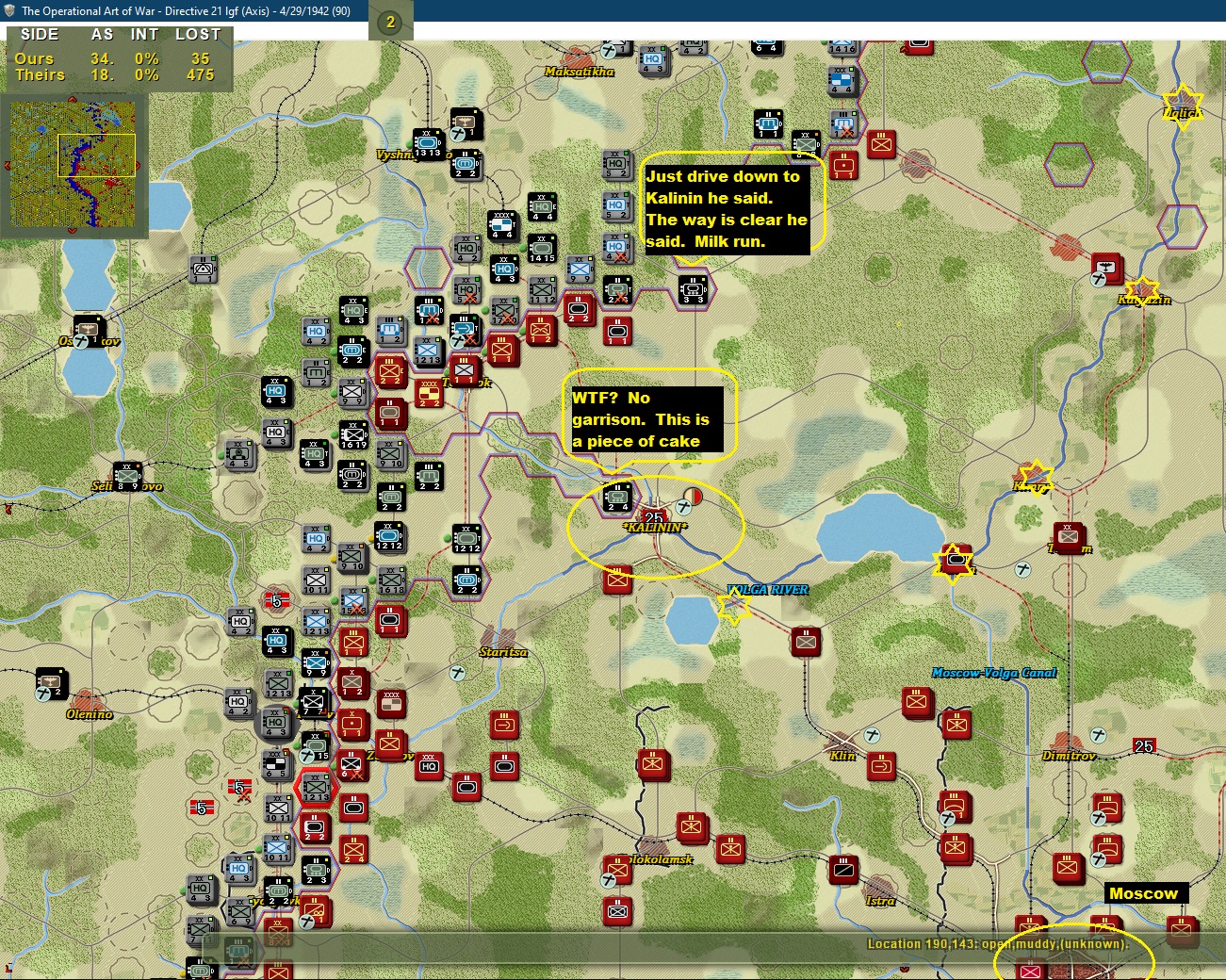
Task: Select infantry unit highlighted by red hexagon
Action: (x=316, y=788)
